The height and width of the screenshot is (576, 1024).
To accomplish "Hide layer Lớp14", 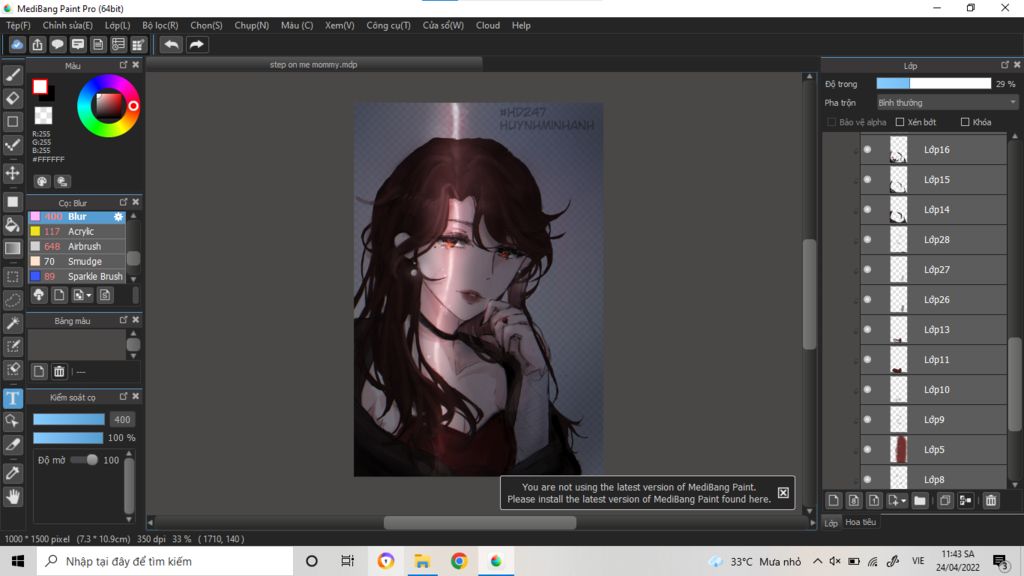I will (867, 210).
